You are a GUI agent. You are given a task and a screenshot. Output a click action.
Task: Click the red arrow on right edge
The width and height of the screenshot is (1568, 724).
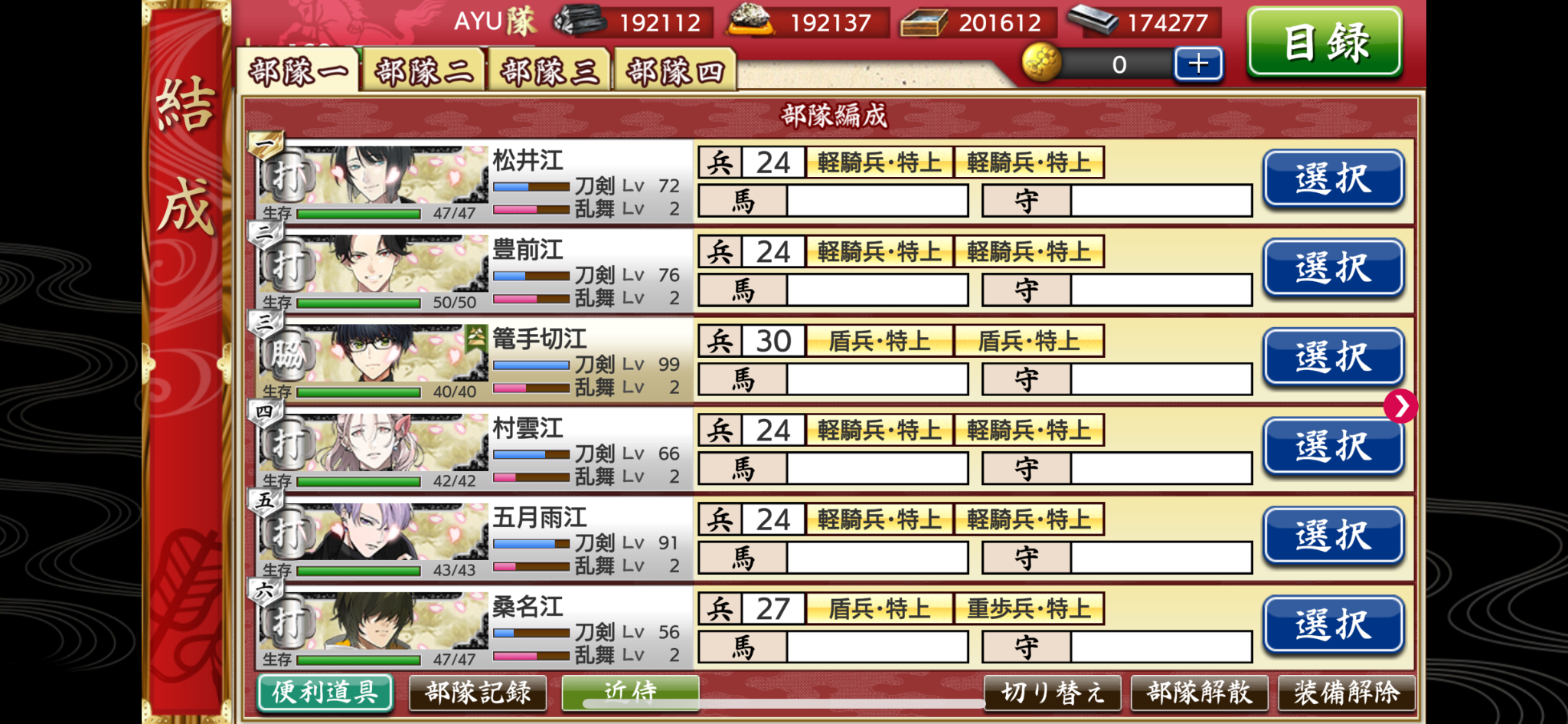click(x=1400, y=406)
